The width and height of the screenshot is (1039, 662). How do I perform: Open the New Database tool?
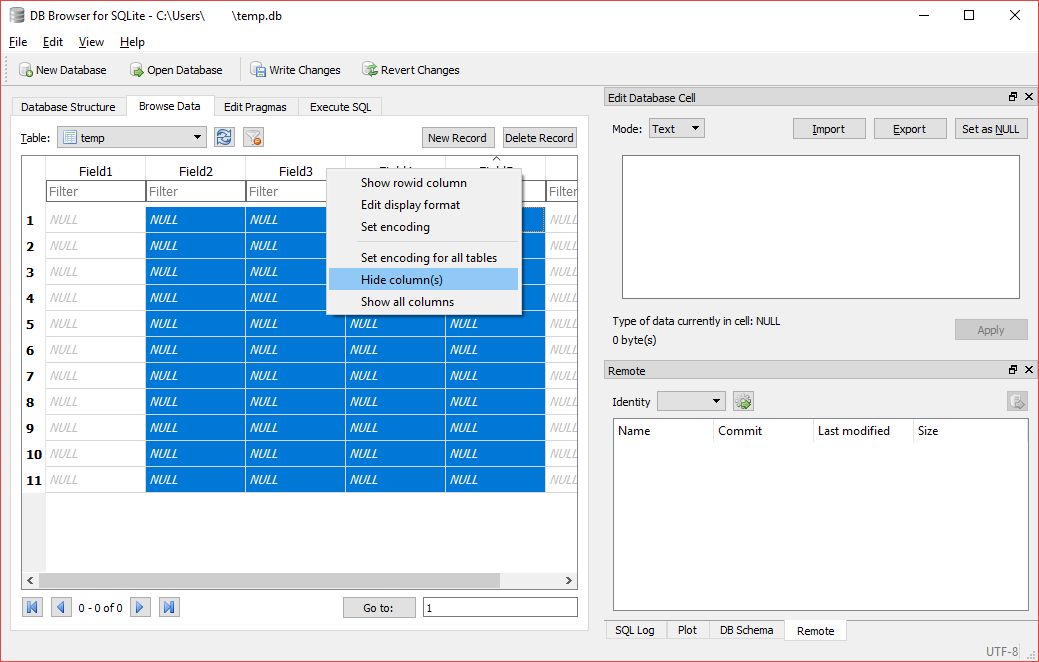pos(62,69)
